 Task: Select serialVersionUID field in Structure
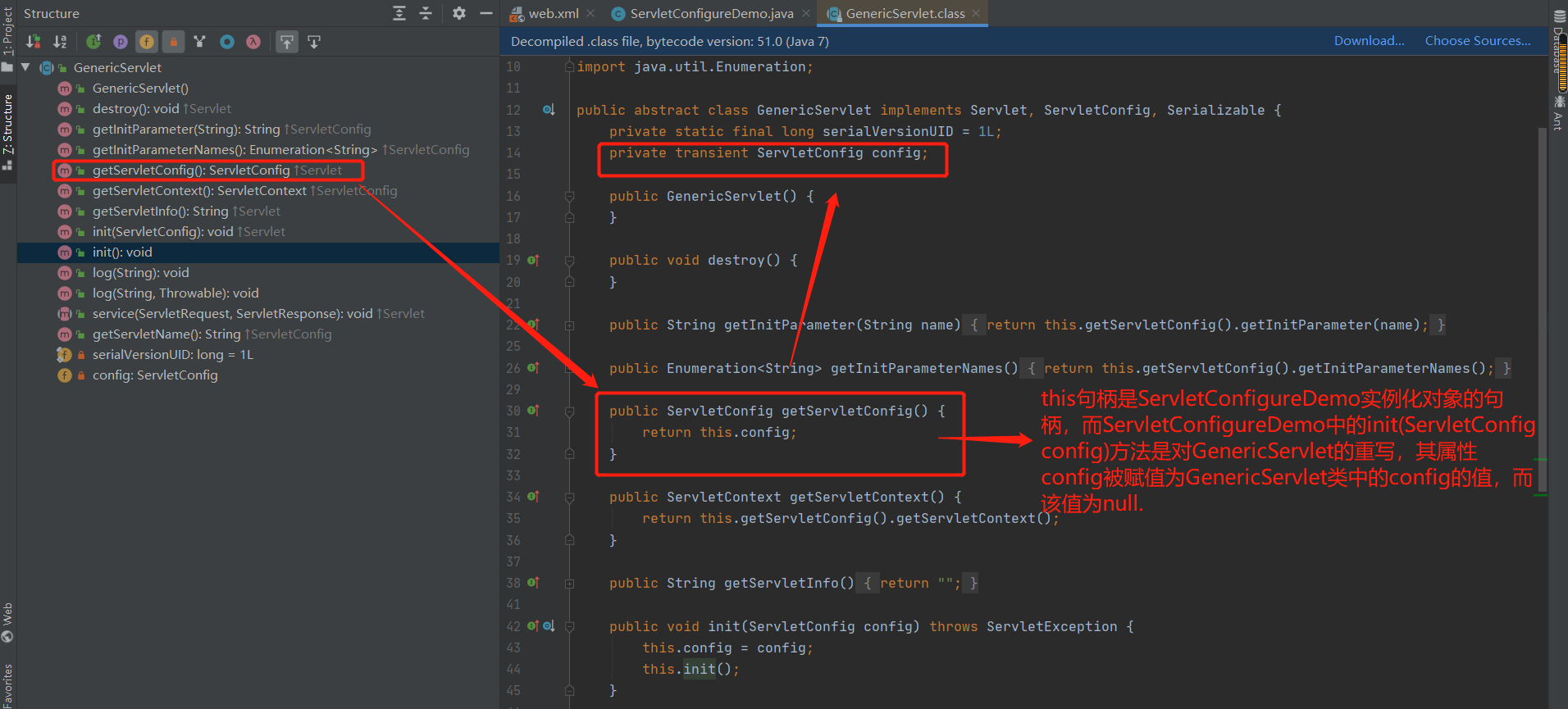point(173,355)
